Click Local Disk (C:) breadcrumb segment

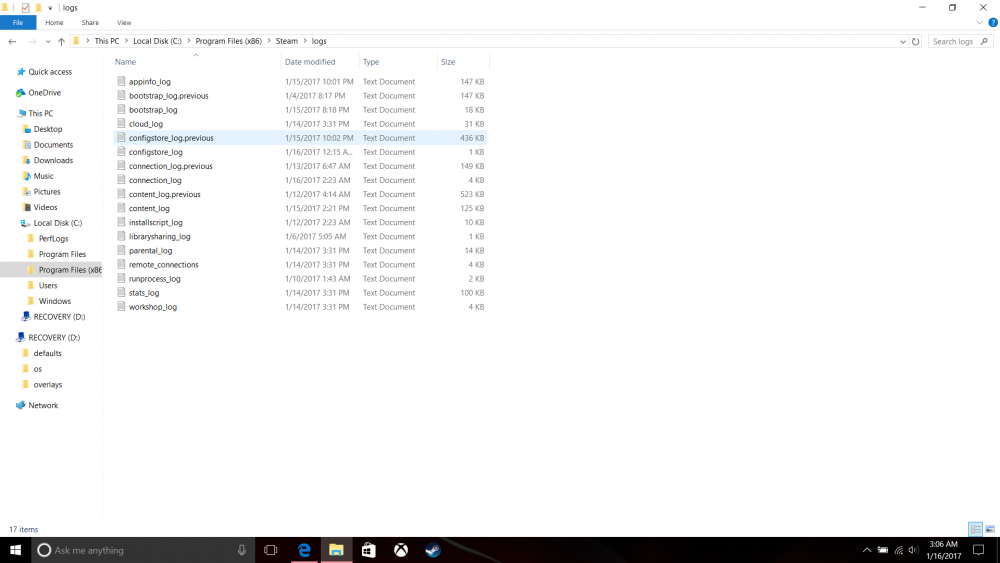tap(157, 41)
